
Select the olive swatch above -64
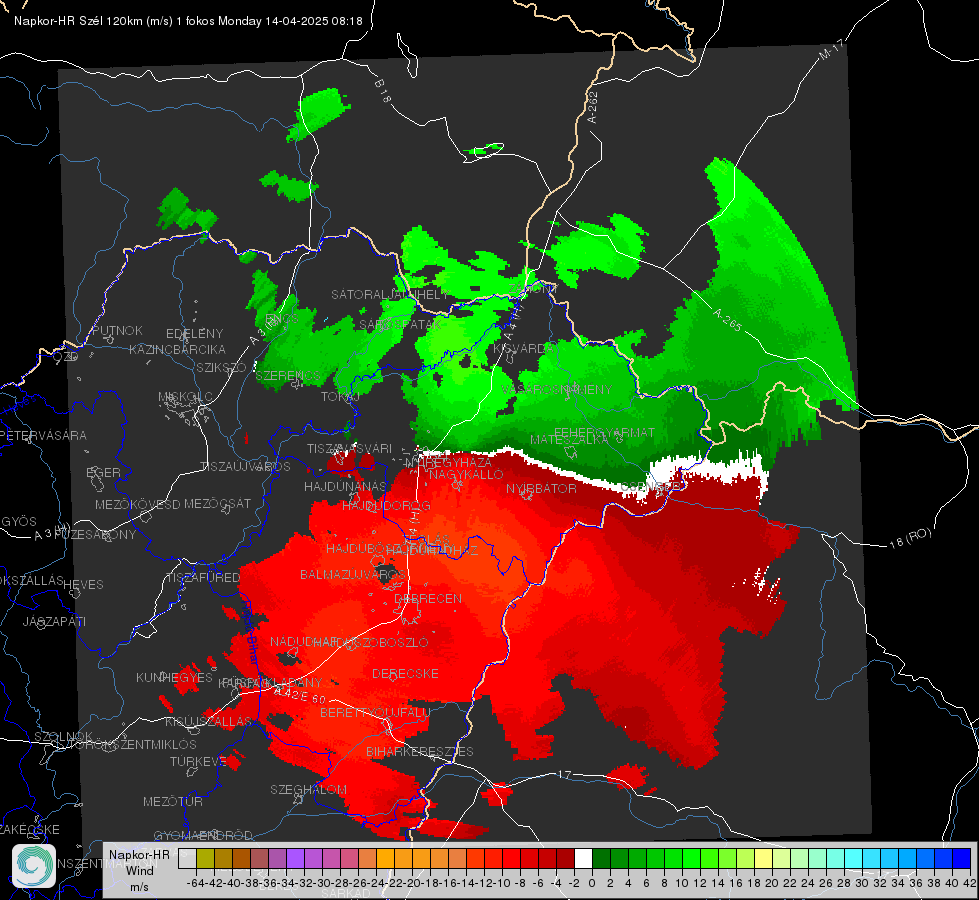205,858
